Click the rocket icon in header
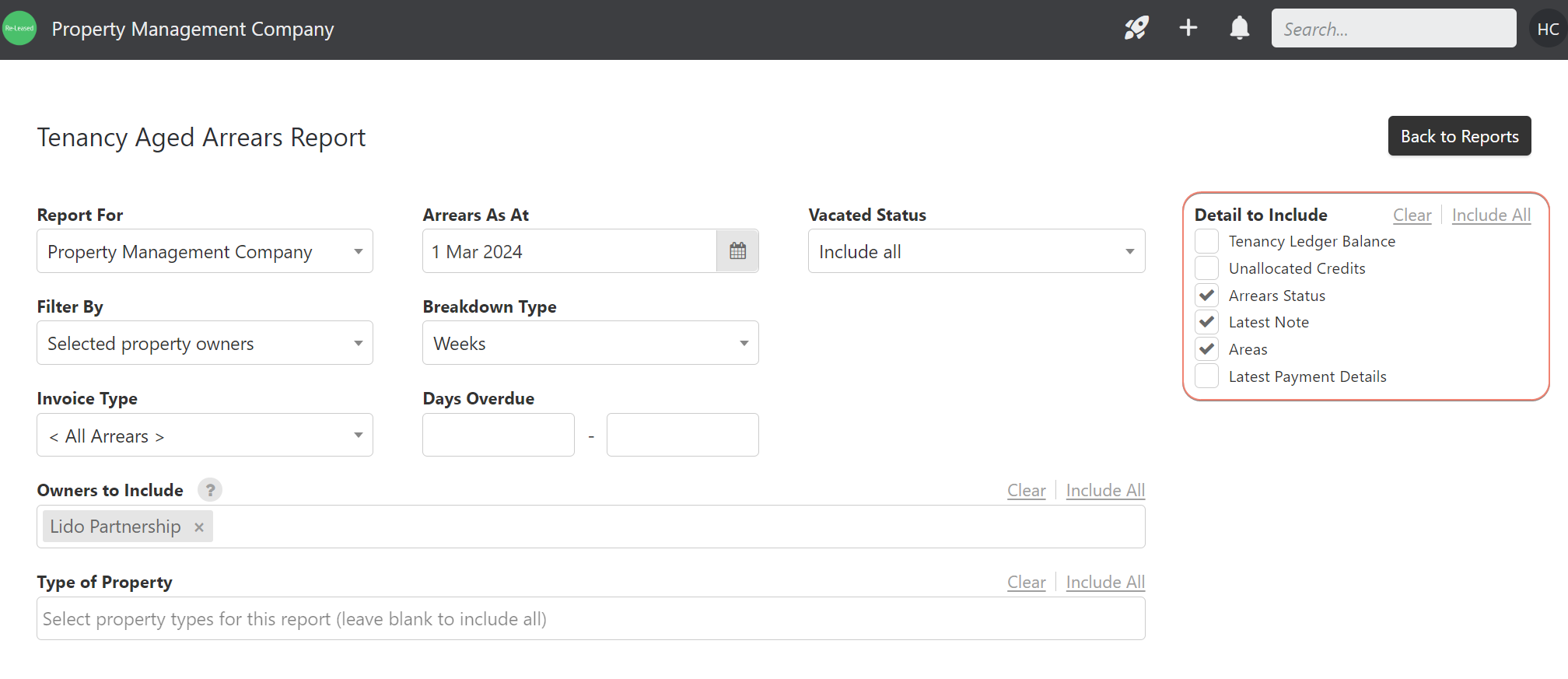 point(1136,29)
